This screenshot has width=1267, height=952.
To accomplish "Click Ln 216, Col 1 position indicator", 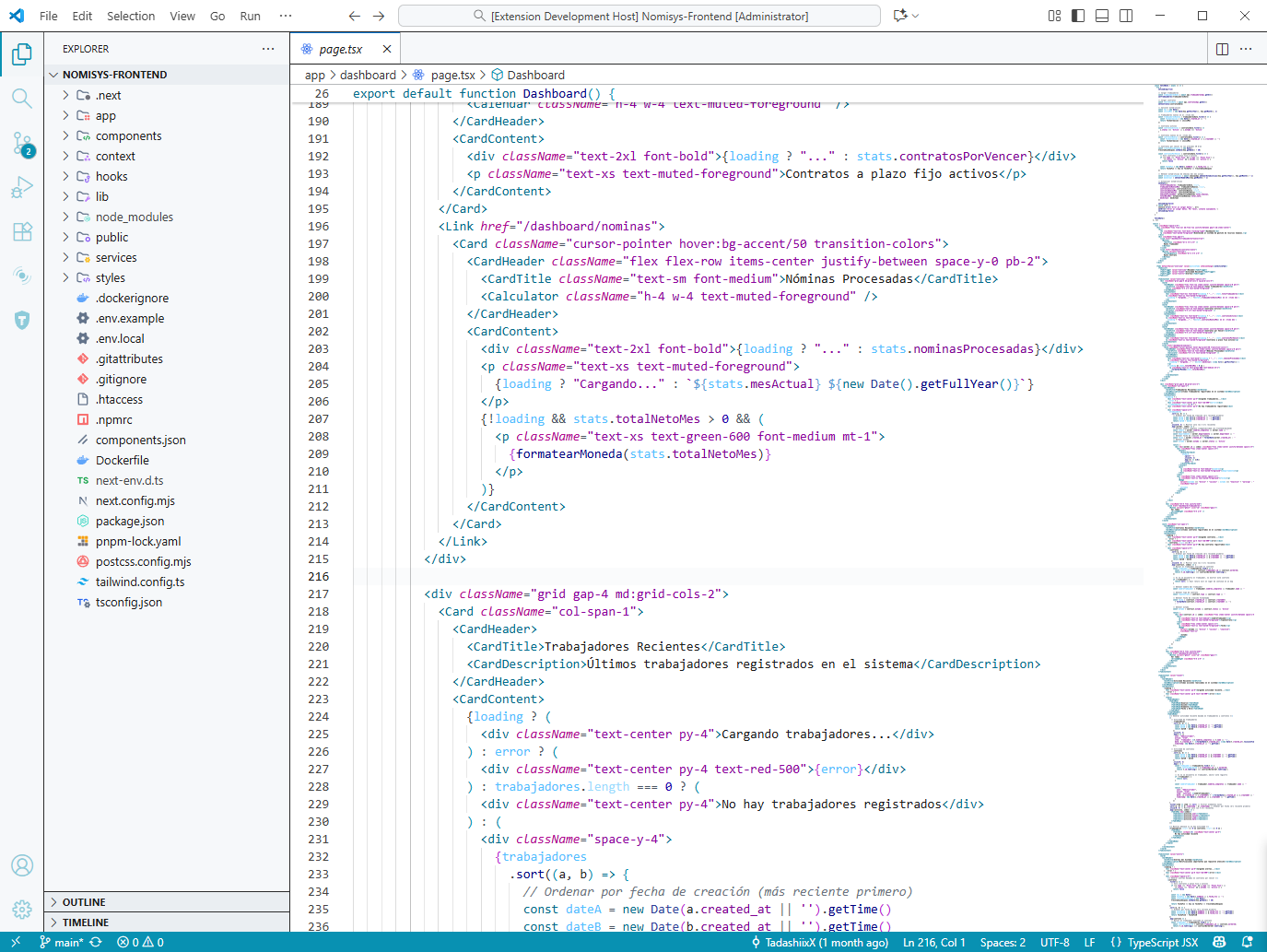I will tap(933, 942).
